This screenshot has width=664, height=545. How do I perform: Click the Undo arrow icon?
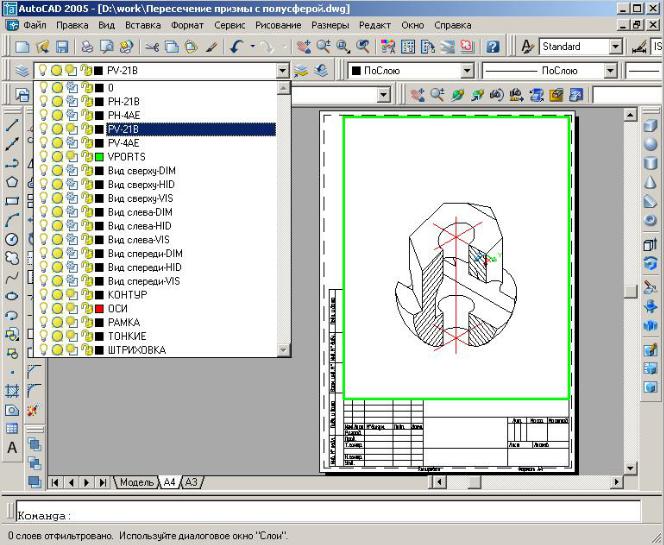click(x=237, y=46)
